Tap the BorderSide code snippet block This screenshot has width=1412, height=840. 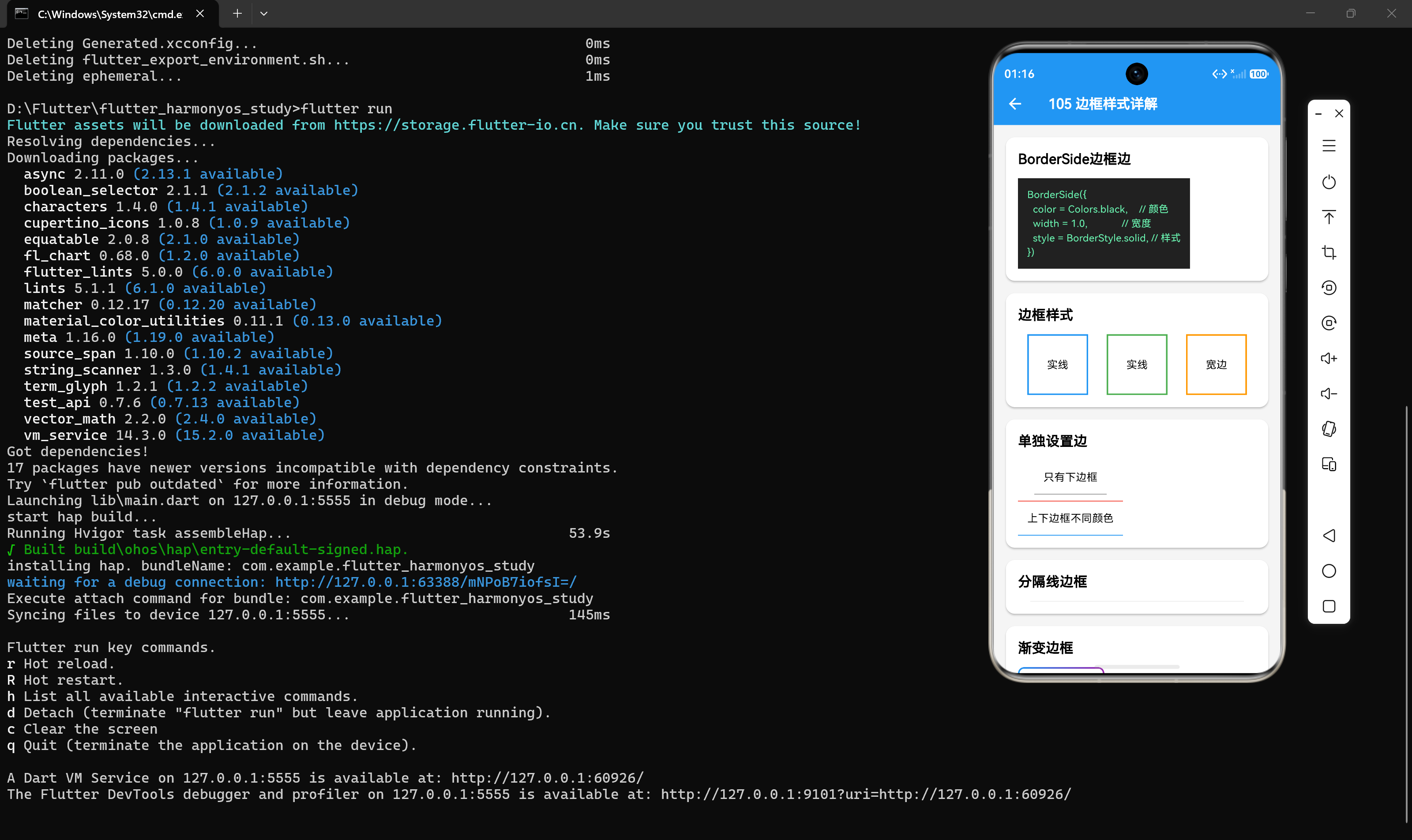(1104, 224)
